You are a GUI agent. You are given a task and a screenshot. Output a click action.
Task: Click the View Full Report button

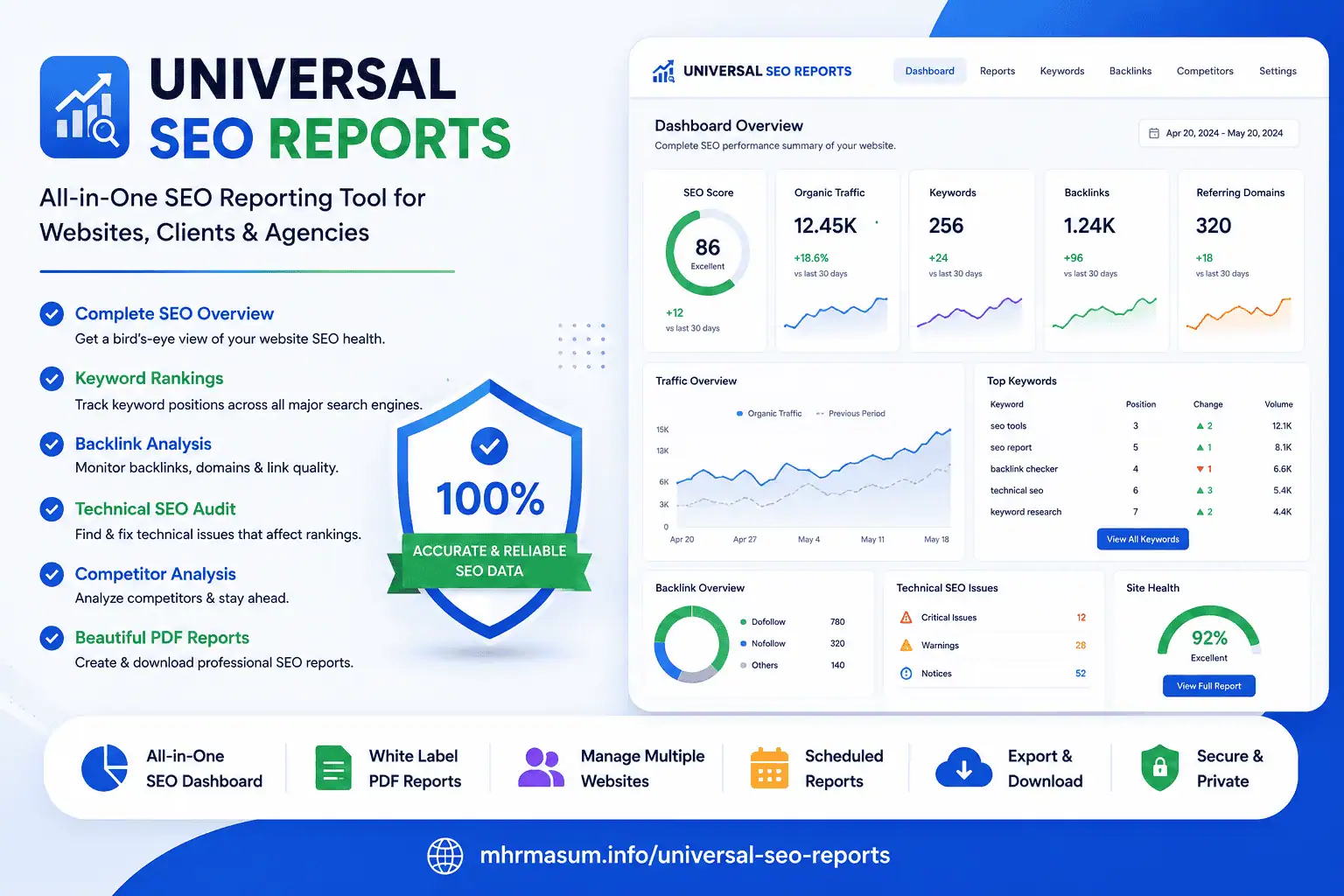pyautogui.click(x=1209, y=686)
